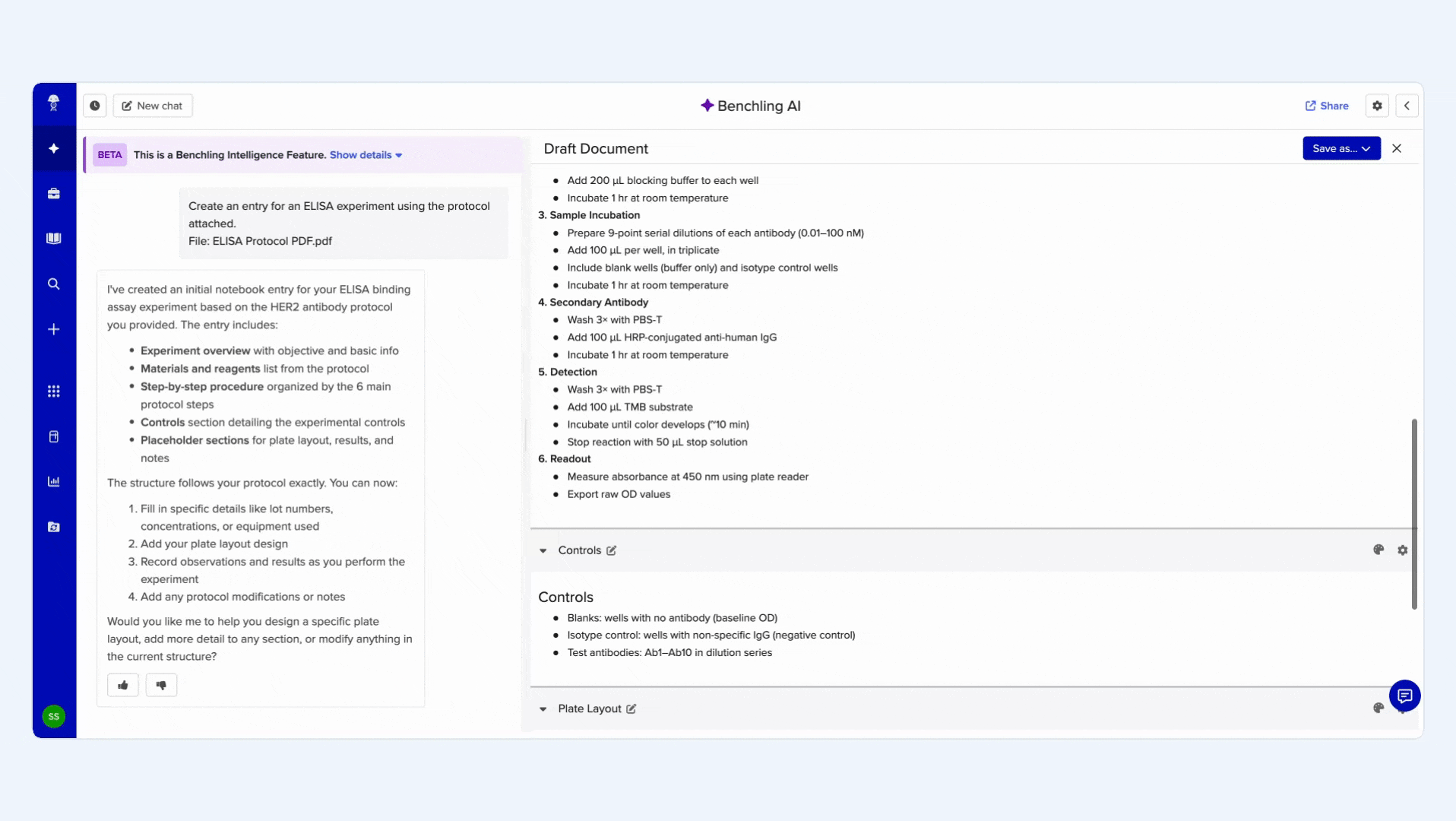Viewport: 1456px width, 821px height.
Task: Open the floating comment bubble button
Action: pos(1404,696)
